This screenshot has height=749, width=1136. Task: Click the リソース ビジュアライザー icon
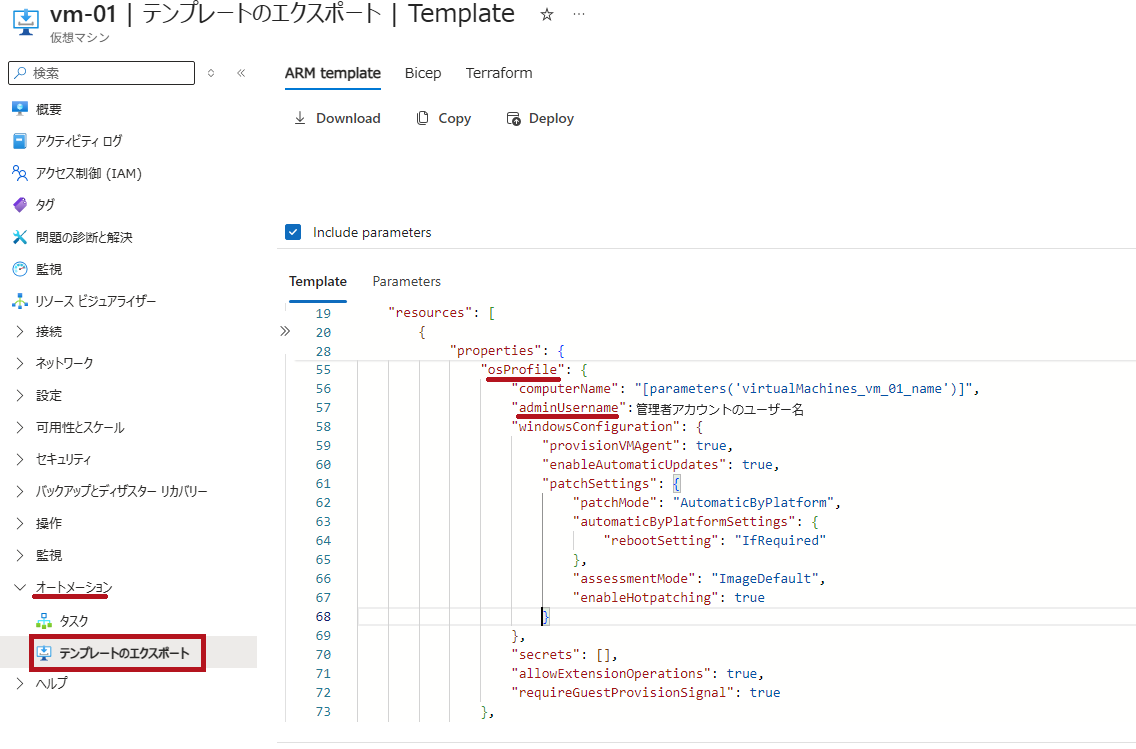tap(20, 301)
